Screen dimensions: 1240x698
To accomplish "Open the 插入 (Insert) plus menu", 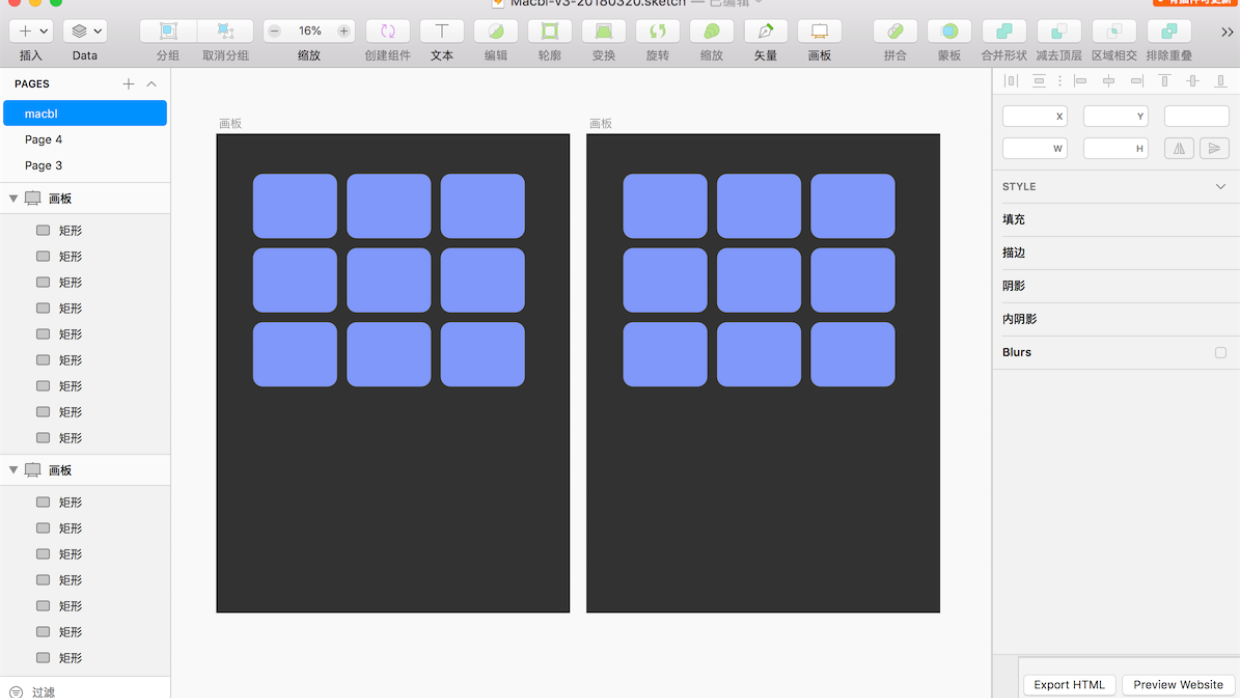I will 31,31.
